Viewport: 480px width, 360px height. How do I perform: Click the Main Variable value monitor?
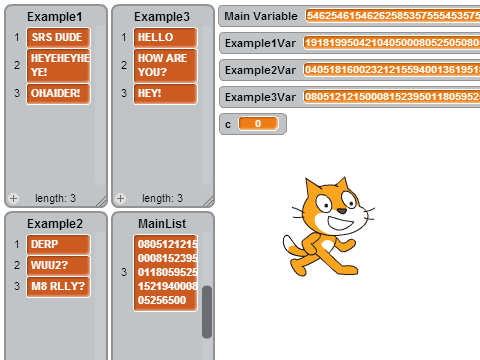click(x=393, y=16)
